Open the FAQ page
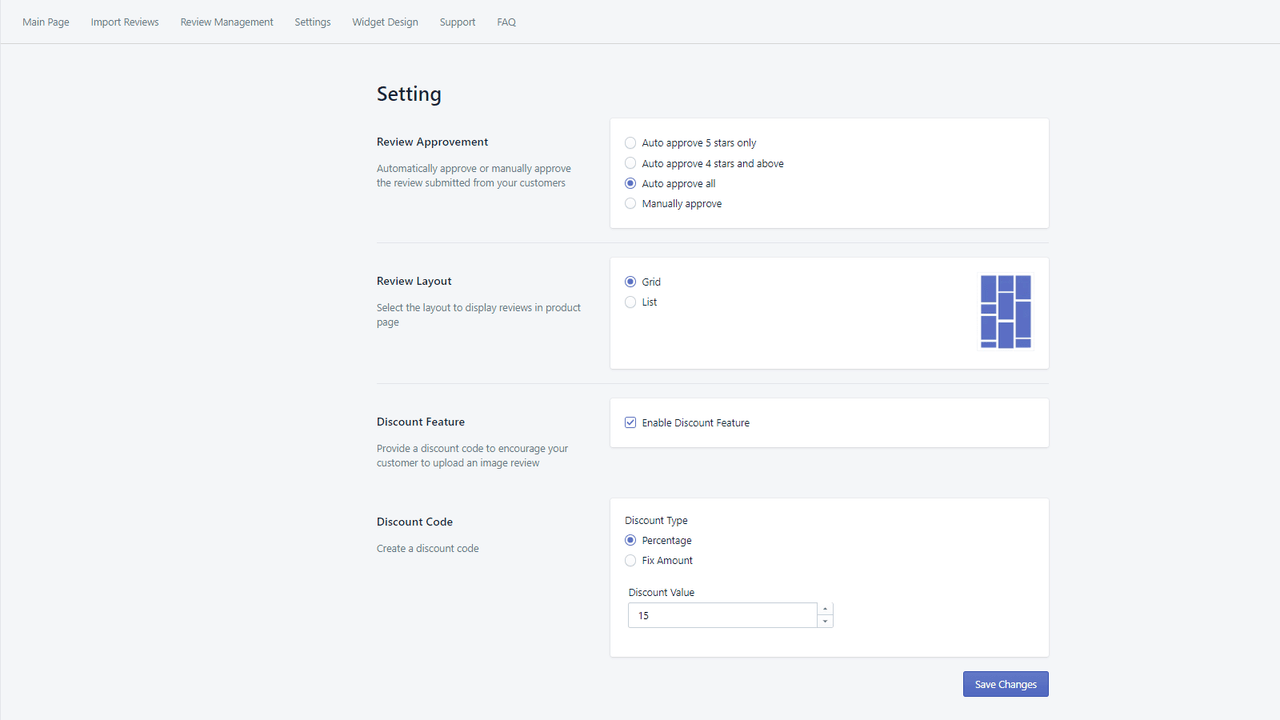The image size is (1280, 720). pyautogui.click(x=507, y=22)
